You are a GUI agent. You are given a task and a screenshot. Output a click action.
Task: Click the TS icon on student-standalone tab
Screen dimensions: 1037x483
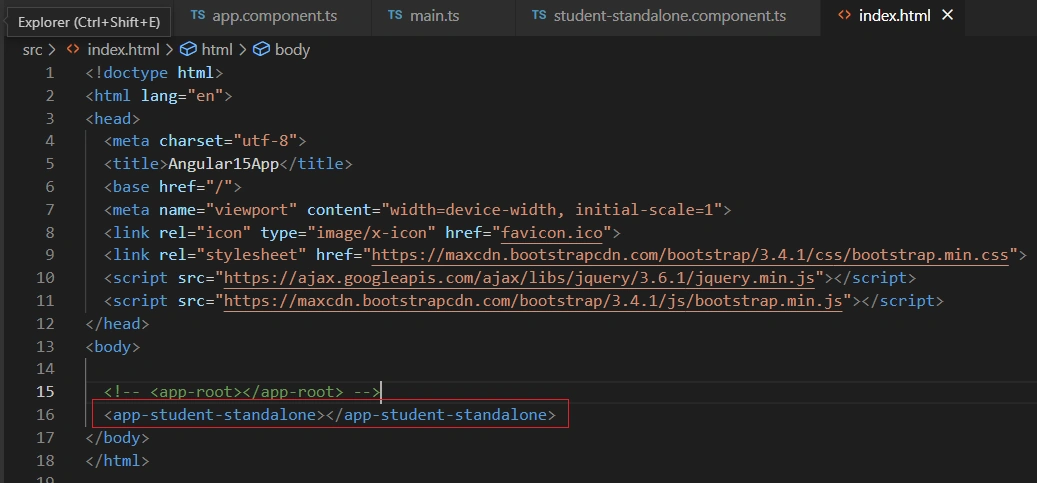coord(539,15)
